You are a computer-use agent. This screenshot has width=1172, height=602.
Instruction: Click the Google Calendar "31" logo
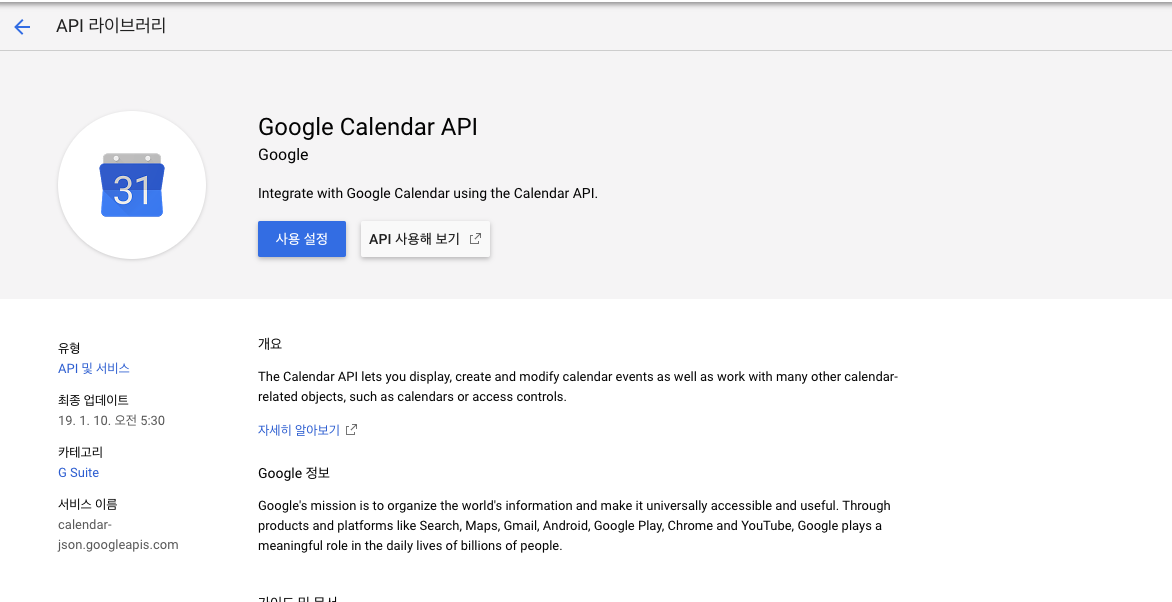click(x=131, y=185)
